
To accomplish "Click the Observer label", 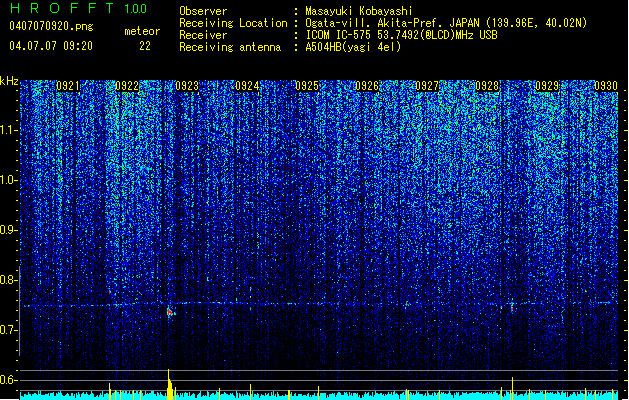I will pos(203,11).
